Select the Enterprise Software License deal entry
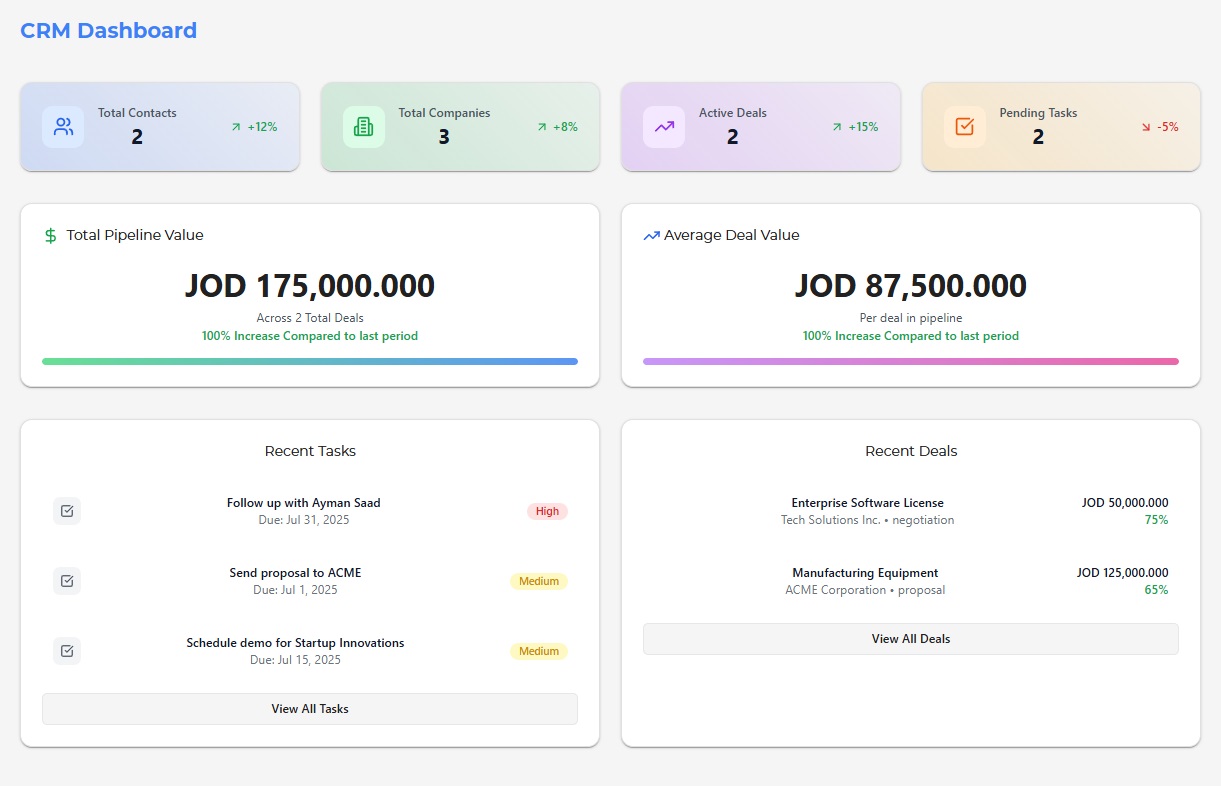 [867, 503]
